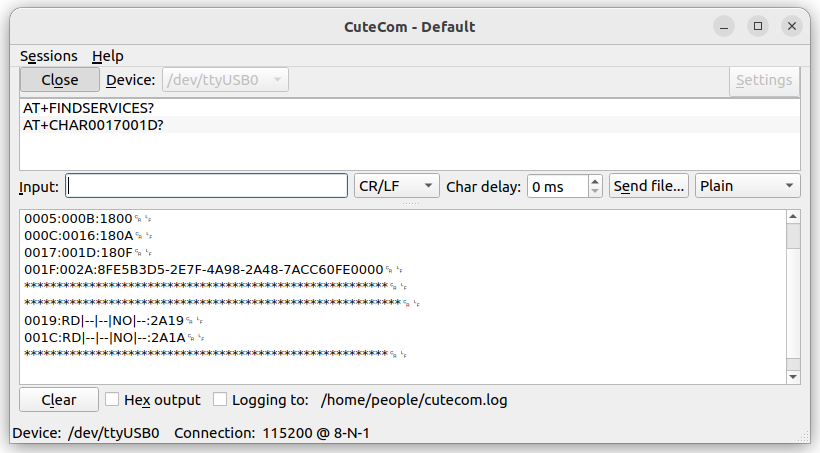Screen dimensions: 820x453
Task: Click output scrollbar up arrow
Action: [793, 217]
